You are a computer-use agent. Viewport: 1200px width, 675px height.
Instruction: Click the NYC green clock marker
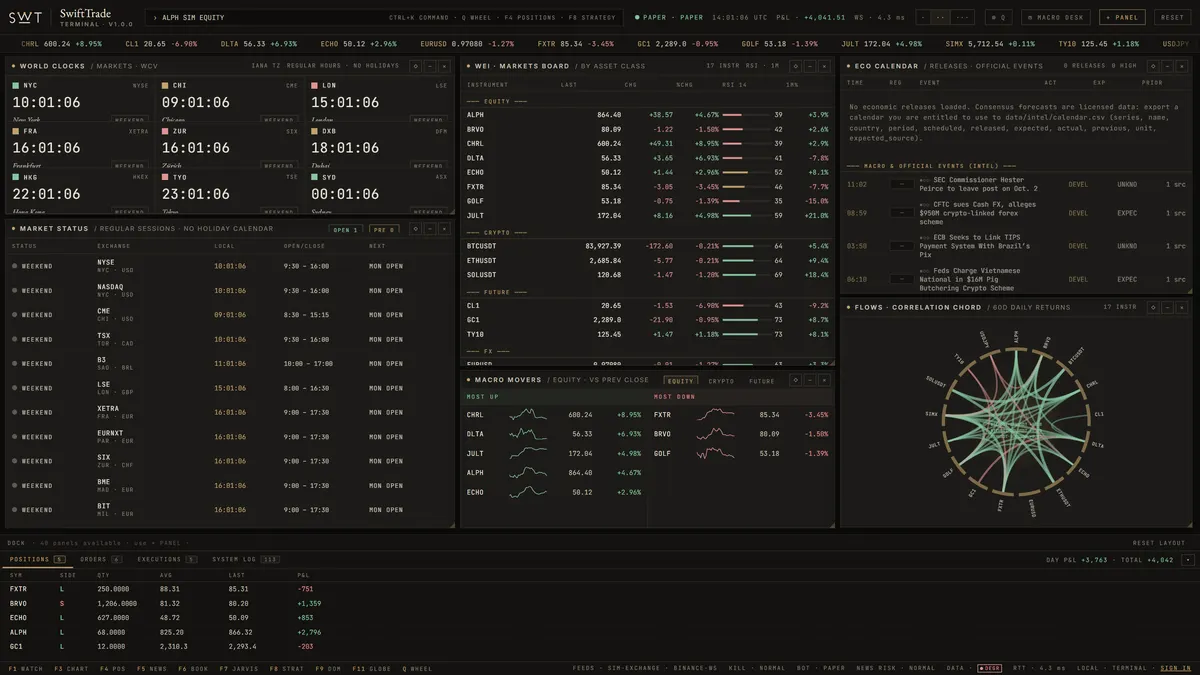tap(16, 86)
